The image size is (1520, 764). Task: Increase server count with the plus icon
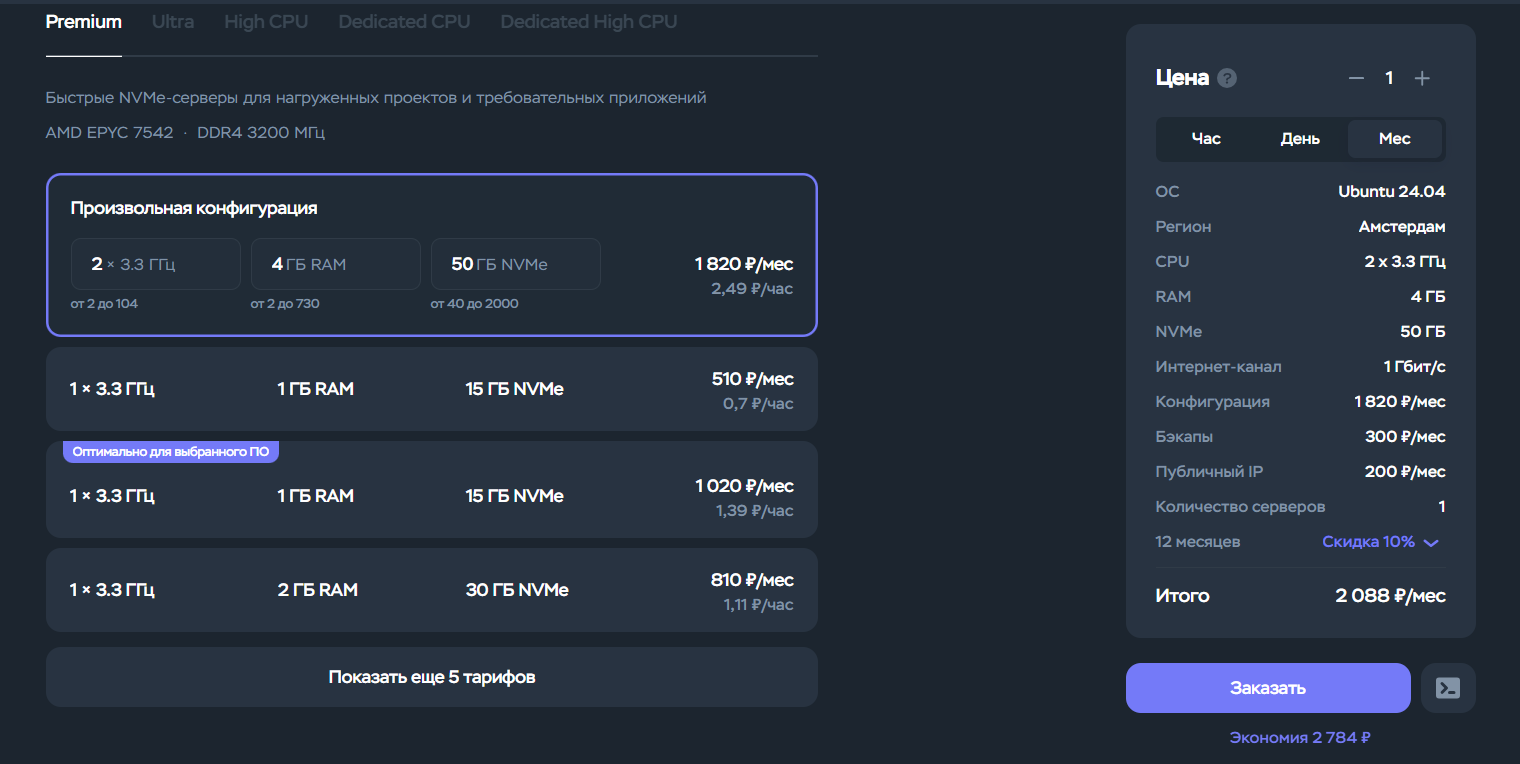coord(1422,78)
